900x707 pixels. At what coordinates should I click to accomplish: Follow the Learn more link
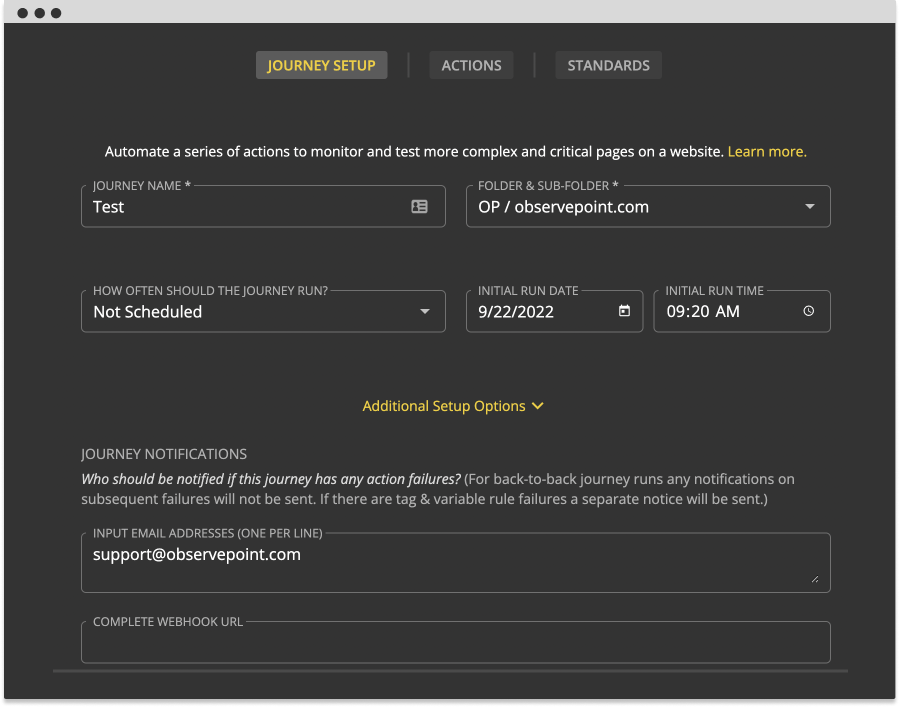click(x=767, y=152)
